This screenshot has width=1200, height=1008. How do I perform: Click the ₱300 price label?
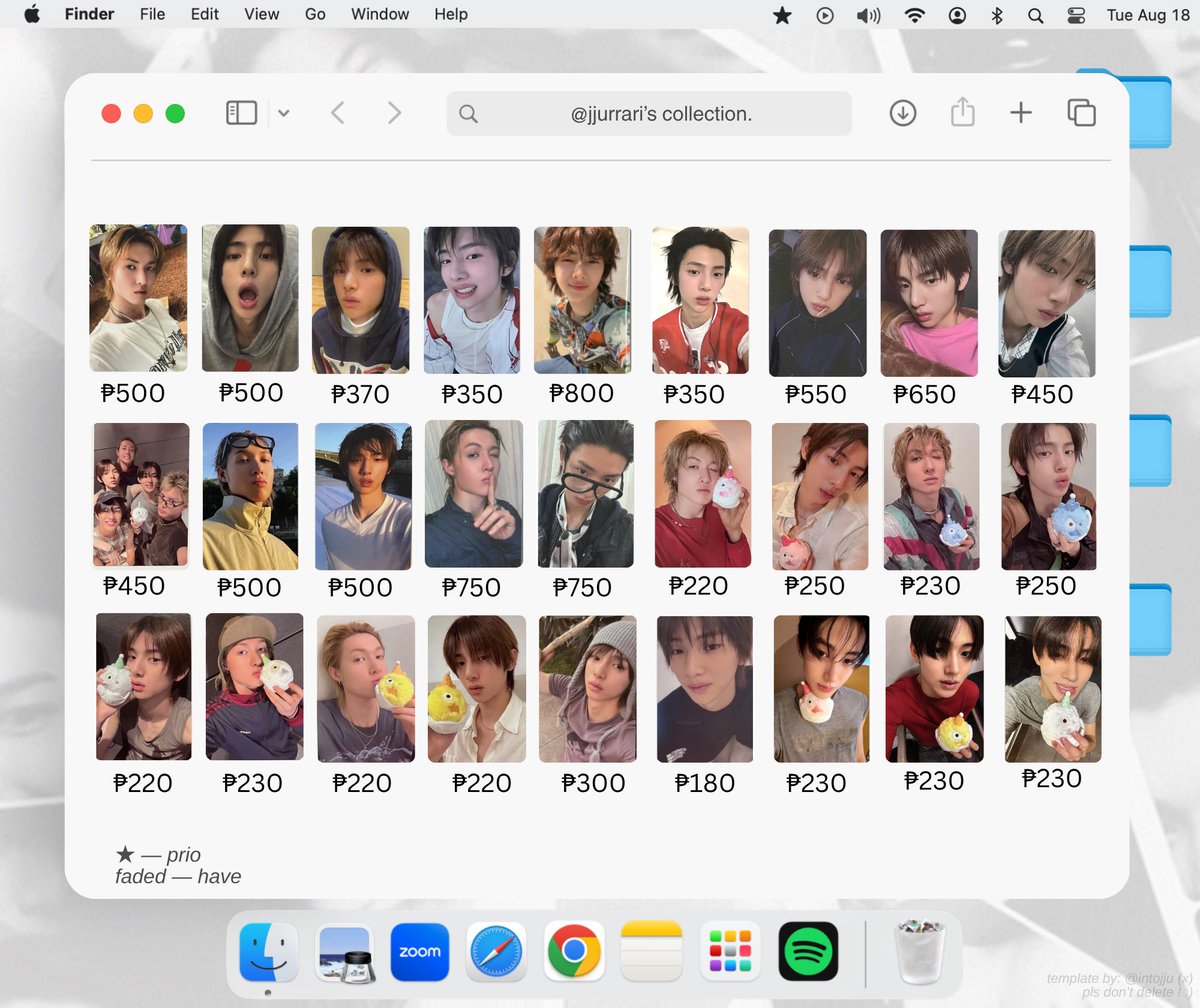pyautogui.click(x=593, y=783)
